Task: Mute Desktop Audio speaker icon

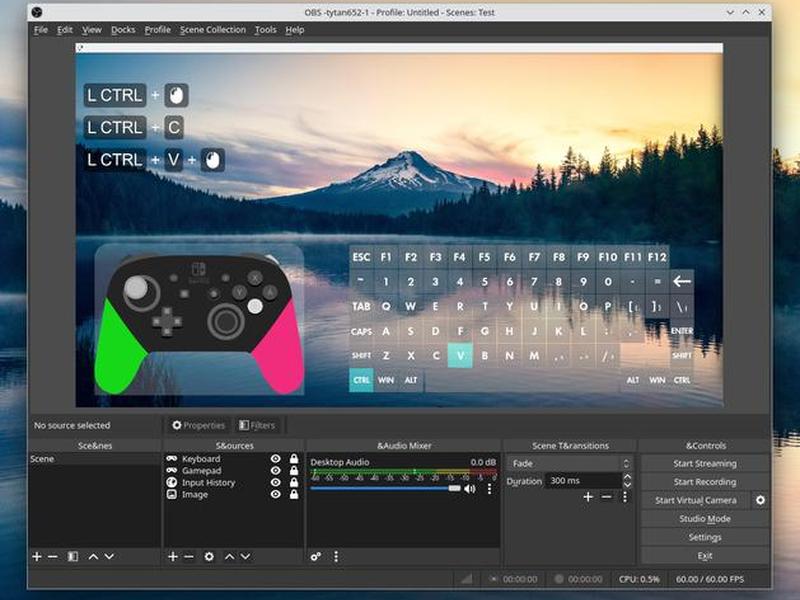Action: coord(470,489)
